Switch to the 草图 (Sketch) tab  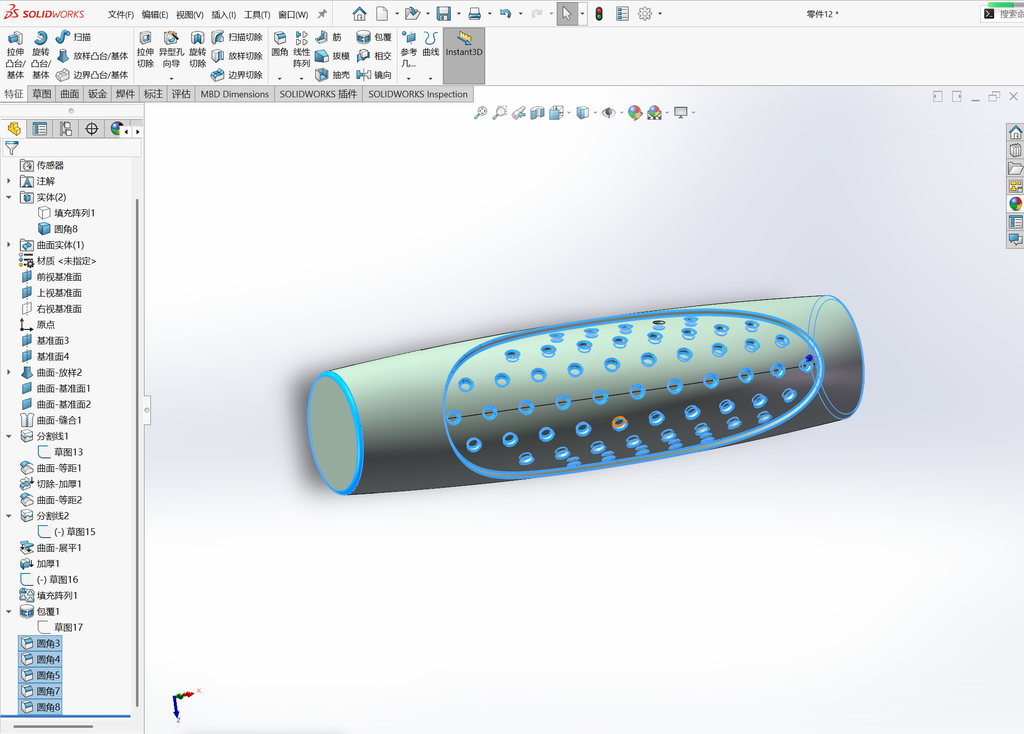[x=42, y=94]
